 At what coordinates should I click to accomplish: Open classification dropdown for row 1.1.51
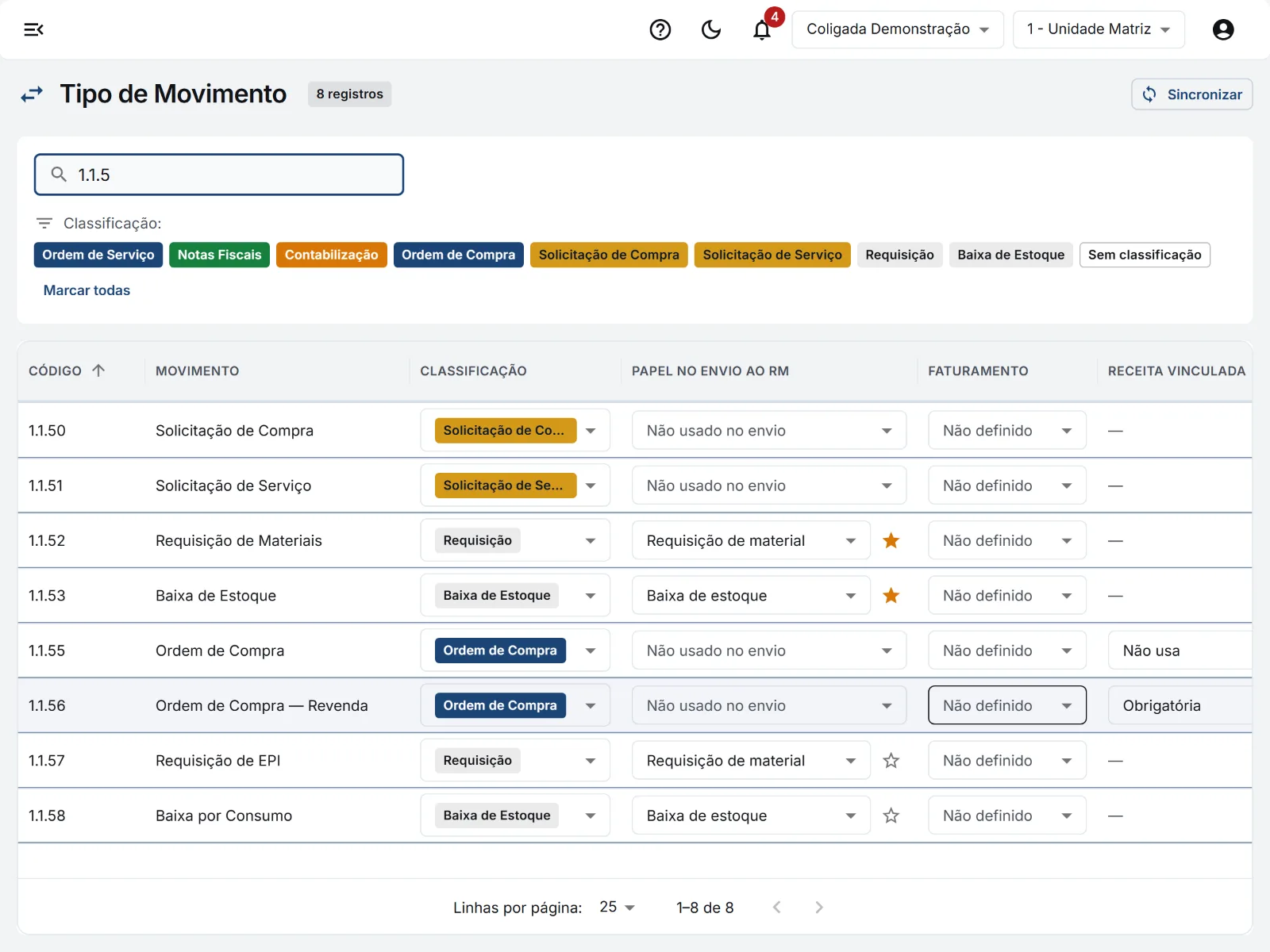515,485
